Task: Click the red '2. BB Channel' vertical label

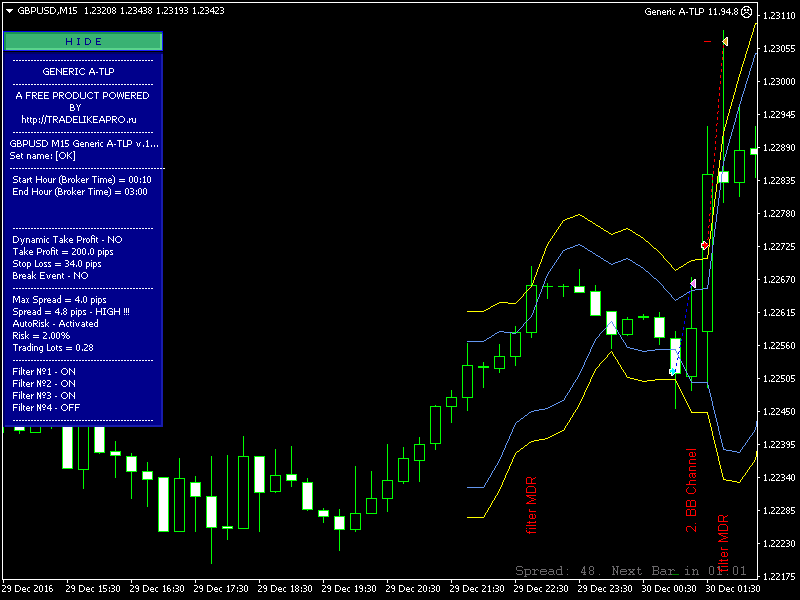Action: 691,490
